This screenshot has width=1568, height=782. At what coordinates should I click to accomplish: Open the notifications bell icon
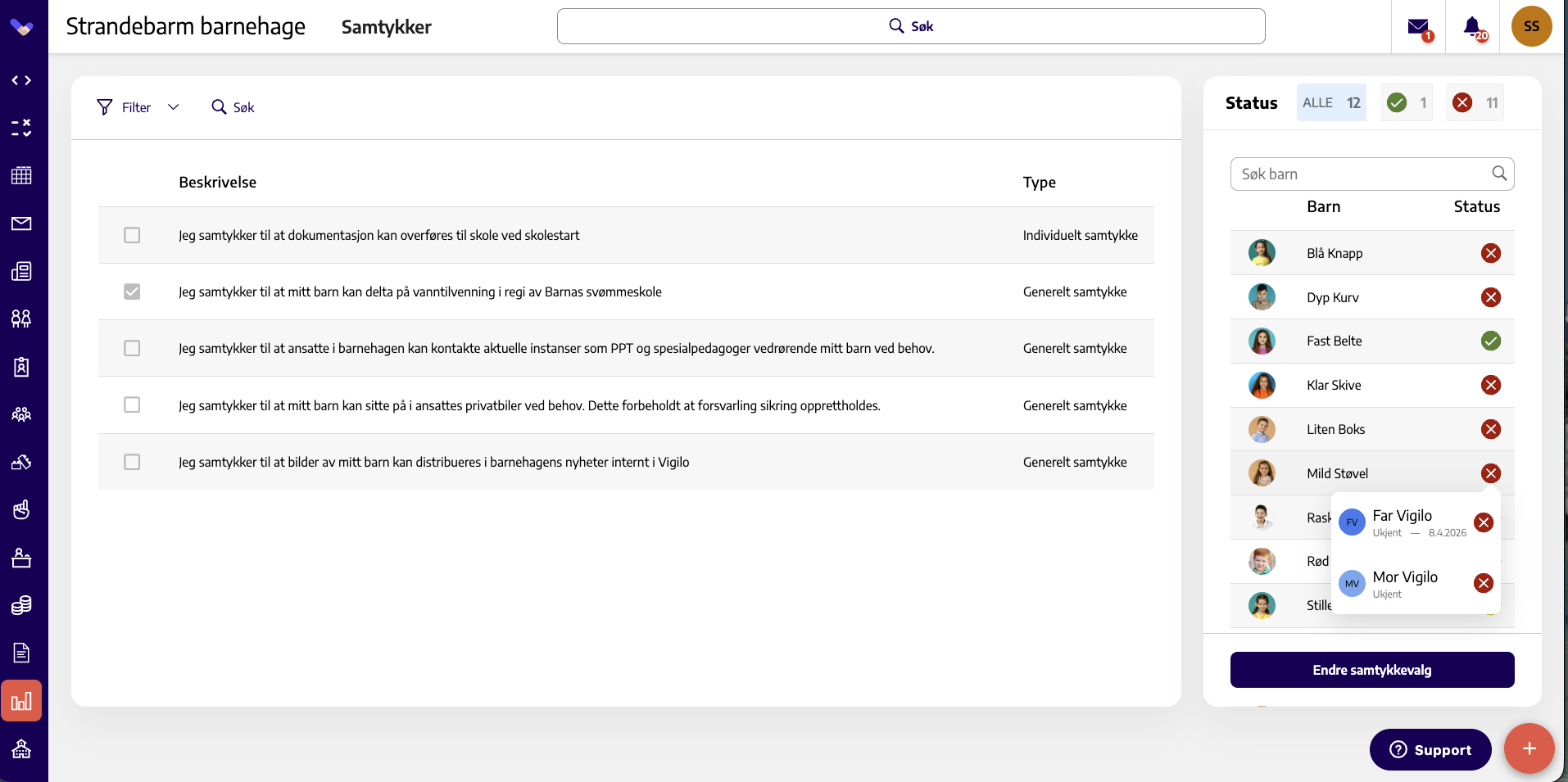coord(1472,27)
